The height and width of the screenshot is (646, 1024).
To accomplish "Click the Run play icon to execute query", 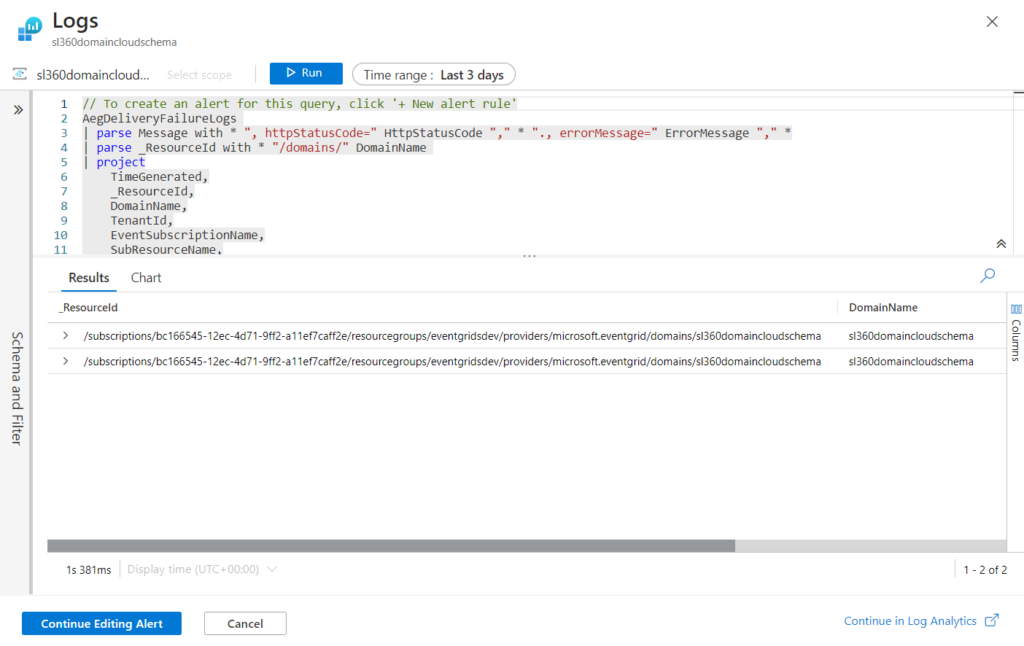I will point(290,72).
